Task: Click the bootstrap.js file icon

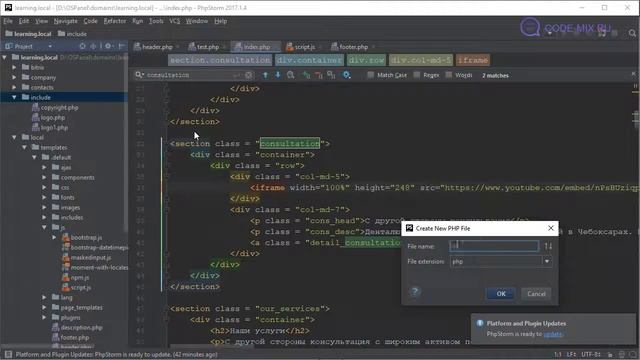Action: click(65, 237)
